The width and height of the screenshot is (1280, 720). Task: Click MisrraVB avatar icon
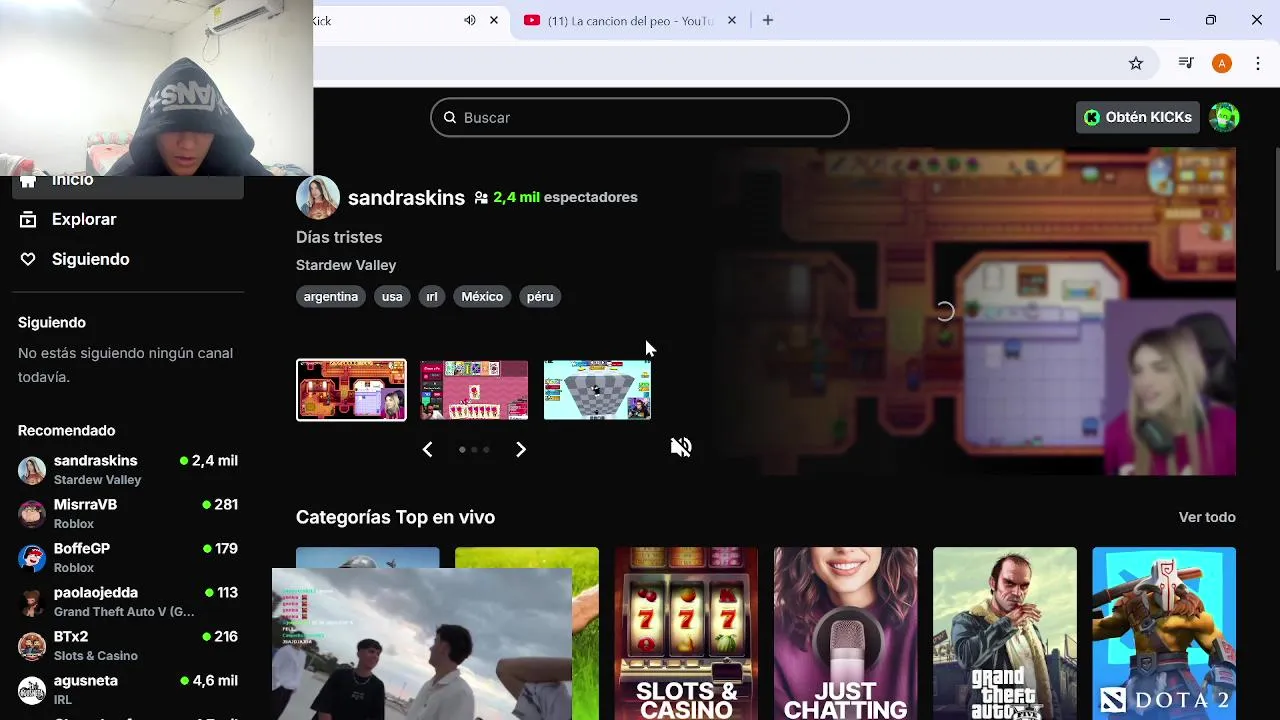tap(32, 514)
